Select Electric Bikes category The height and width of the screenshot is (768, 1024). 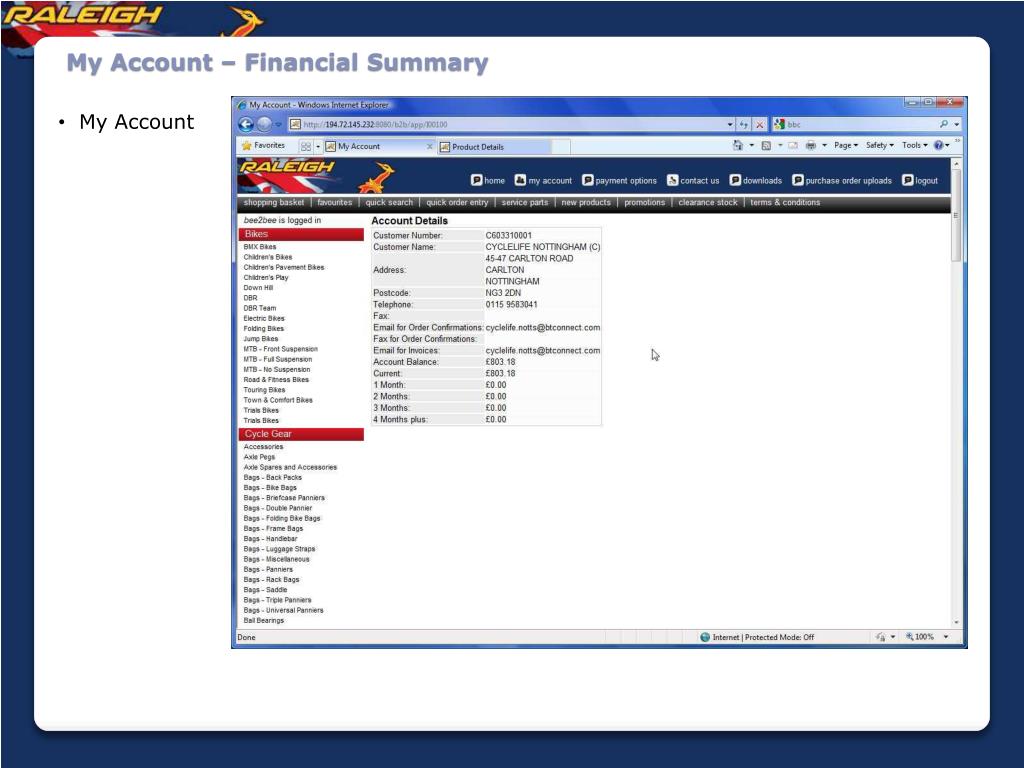264,319
